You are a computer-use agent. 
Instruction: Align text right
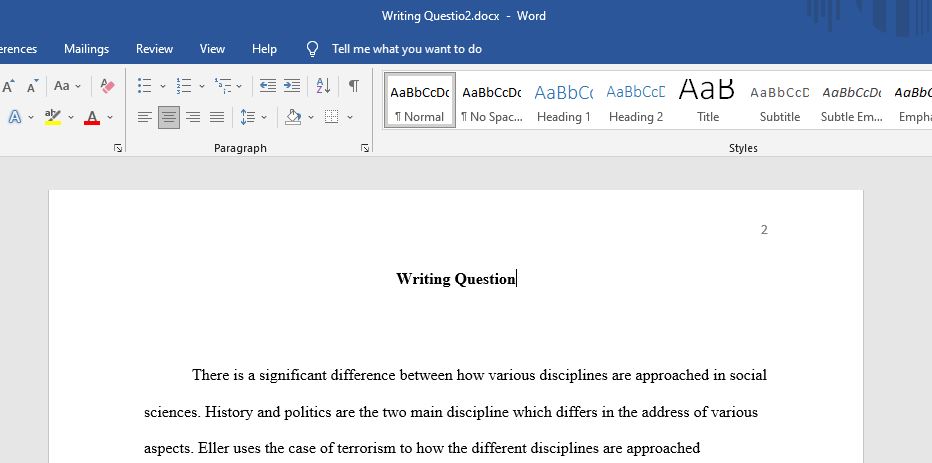pos(193,117)
